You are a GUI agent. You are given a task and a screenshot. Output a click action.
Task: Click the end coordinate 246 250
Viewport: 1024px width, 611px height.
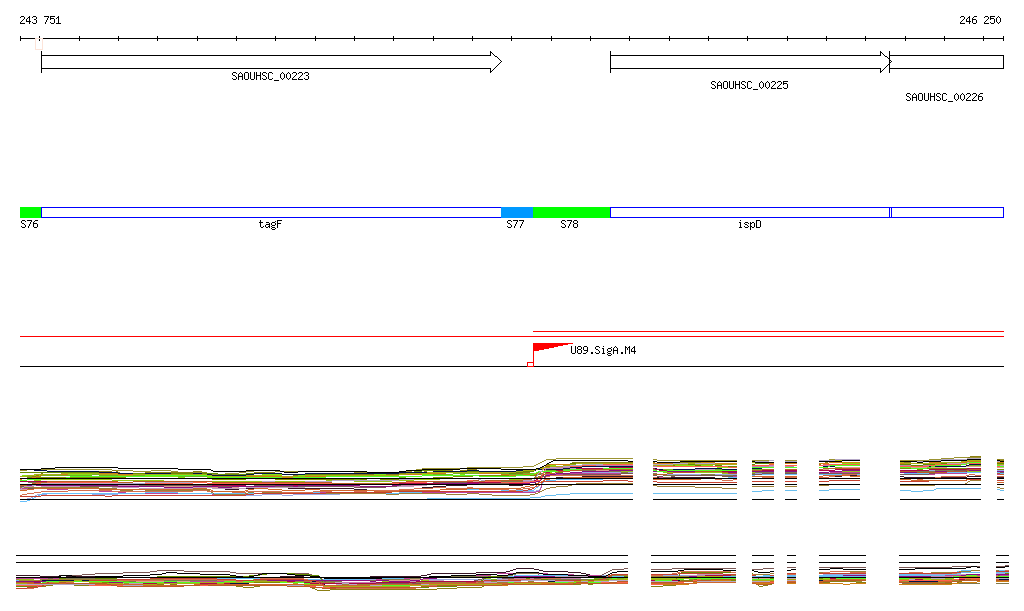(x=979, y=20)
